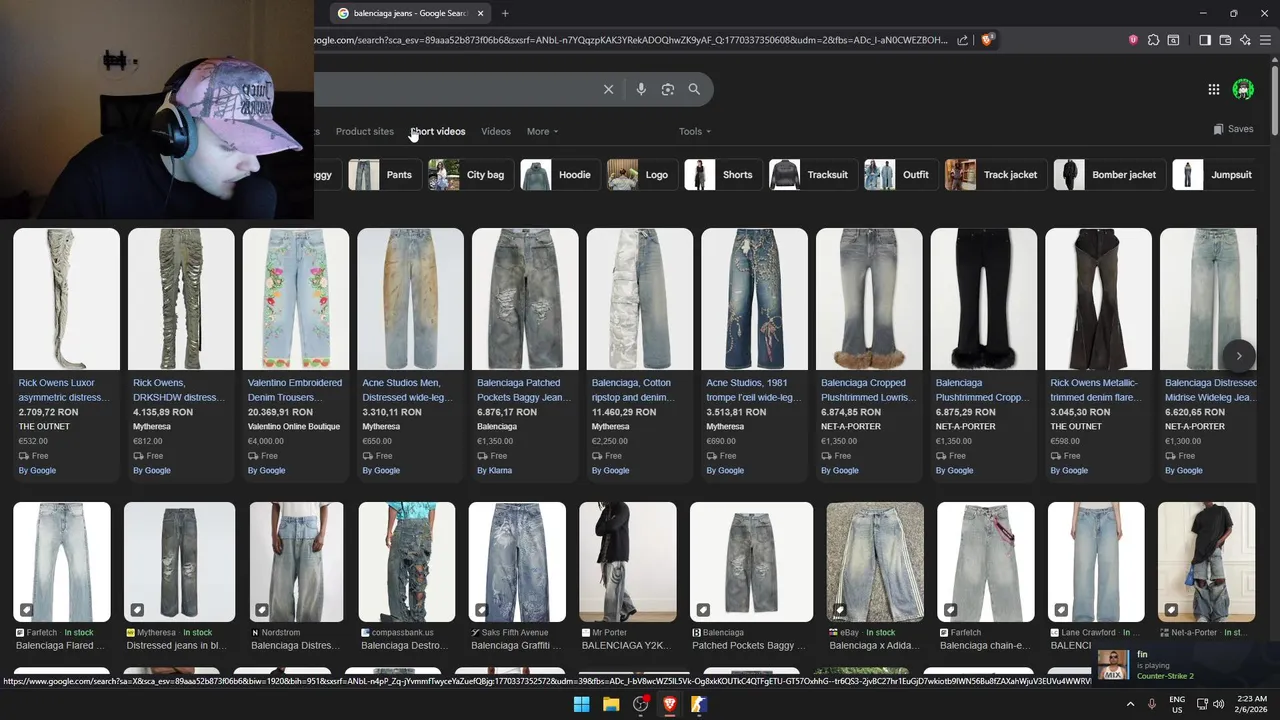Select the Hoodie suggestion chip
The width and height of the screenshot is (1280, 720).
click(x=558, y=174)
